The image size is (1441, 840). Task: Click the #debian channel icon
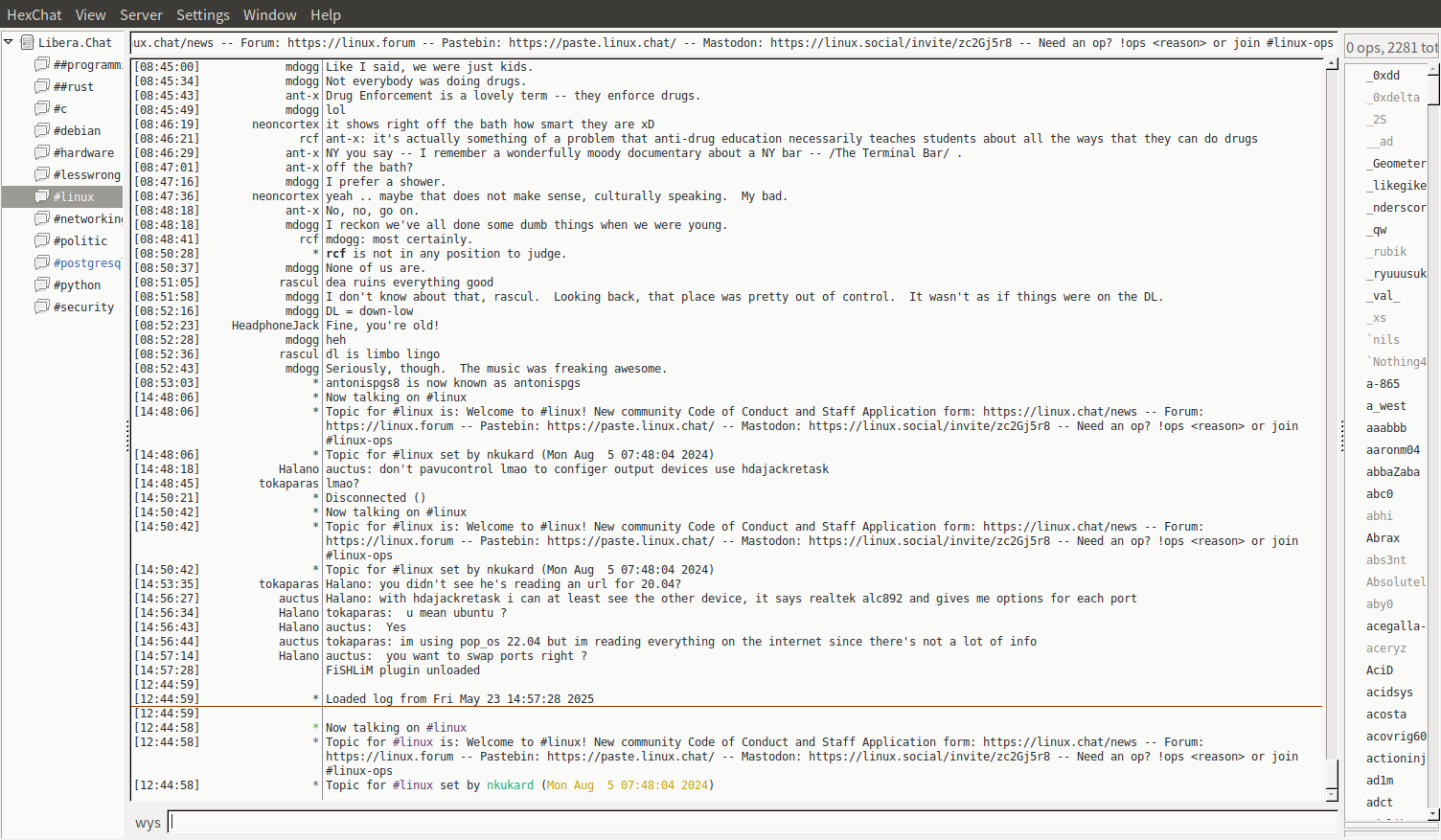point(42,130)
